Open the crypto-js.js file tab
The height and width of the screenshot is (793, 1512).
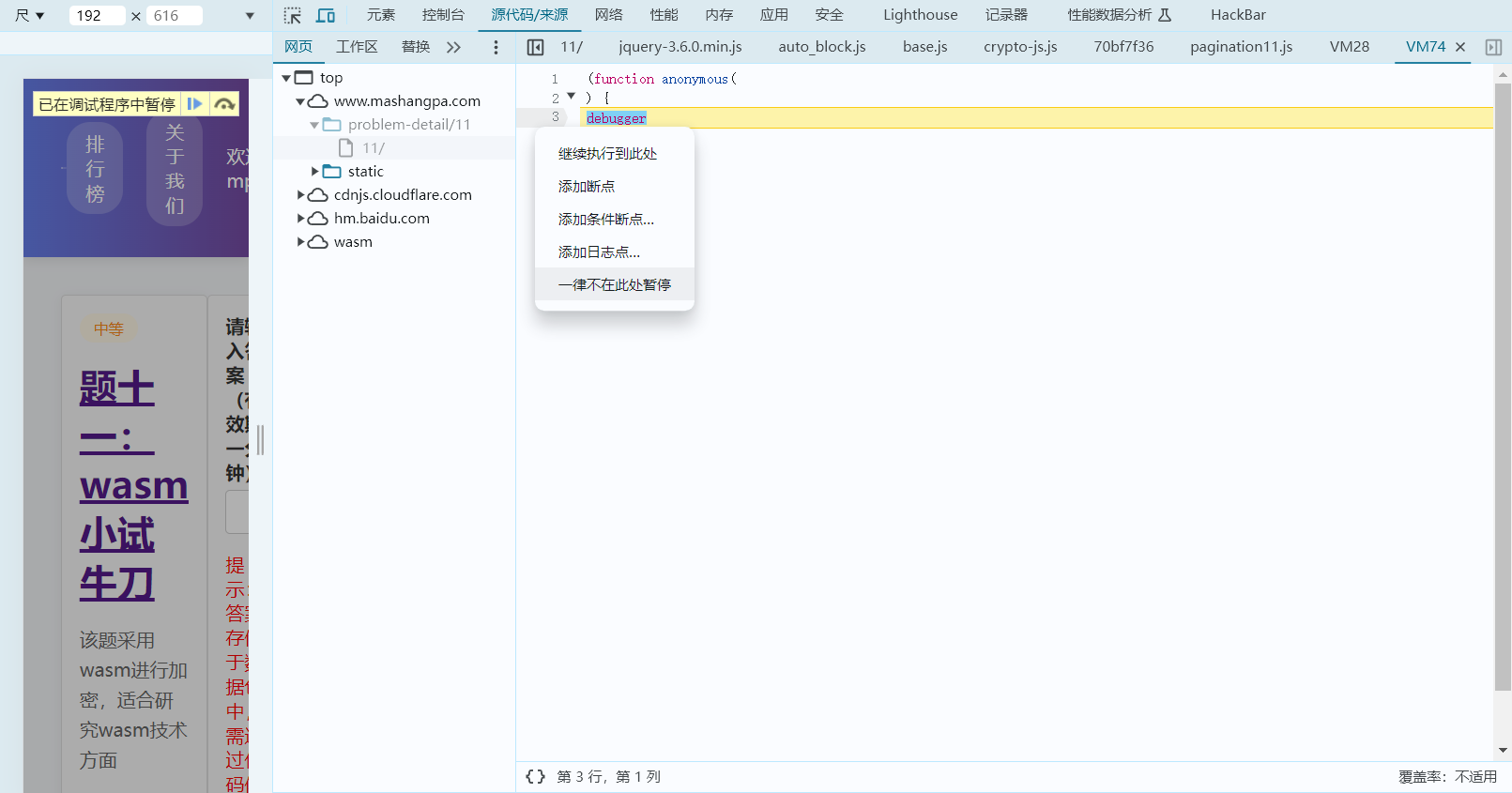(1020, 47)
